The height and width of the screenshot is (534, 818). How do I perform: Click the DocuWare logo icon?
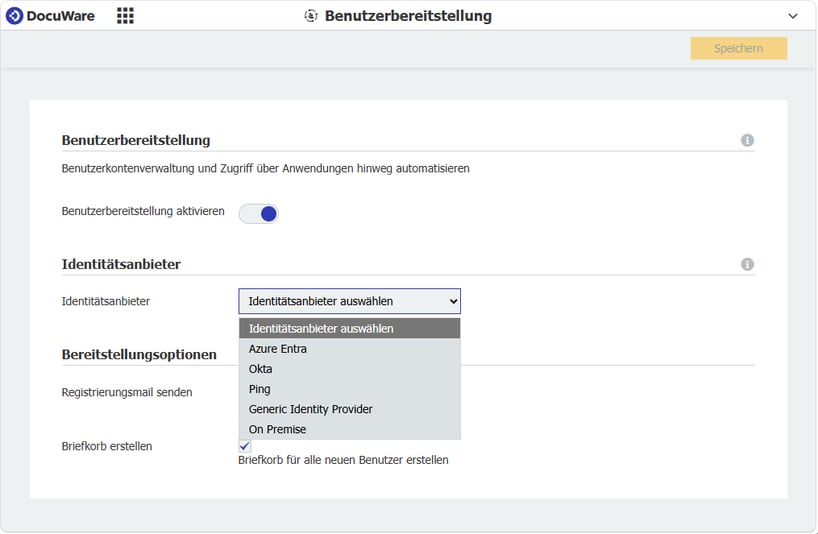coord(14,16)
